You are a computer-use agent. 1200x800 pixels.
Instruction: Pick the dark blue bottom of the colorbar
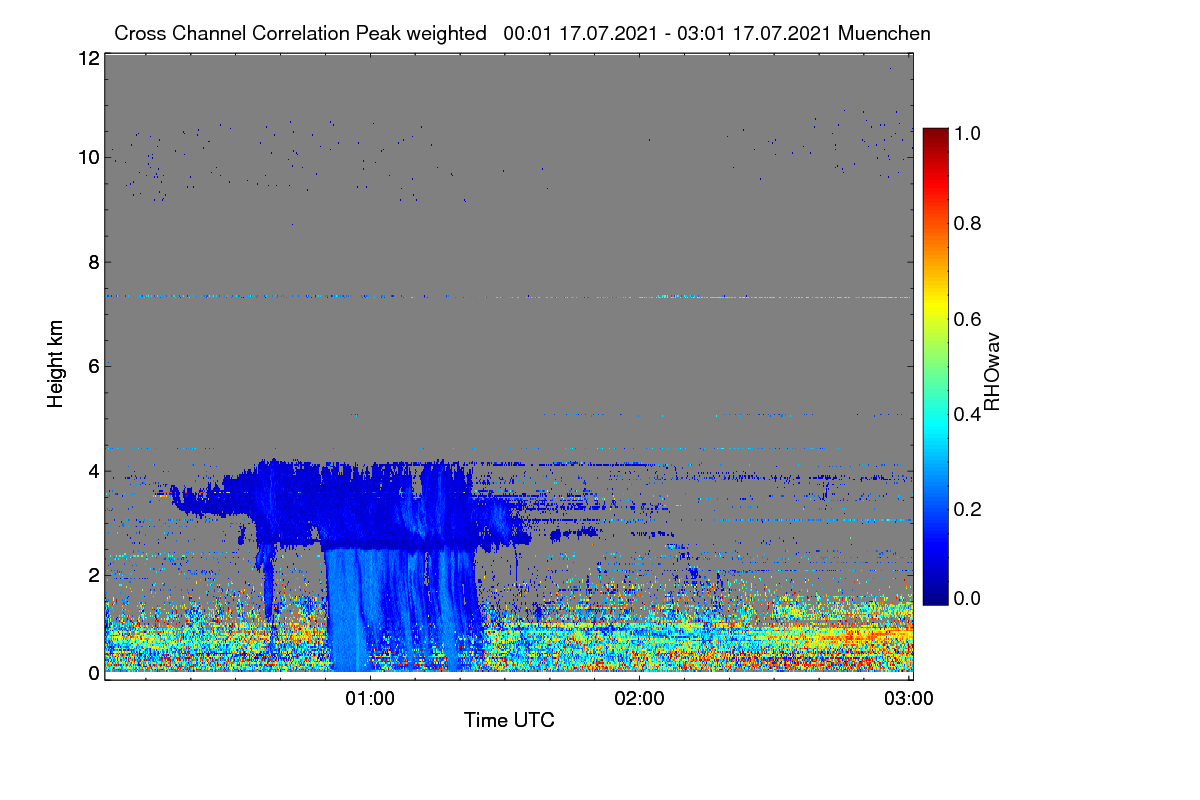tap(935, 597)
